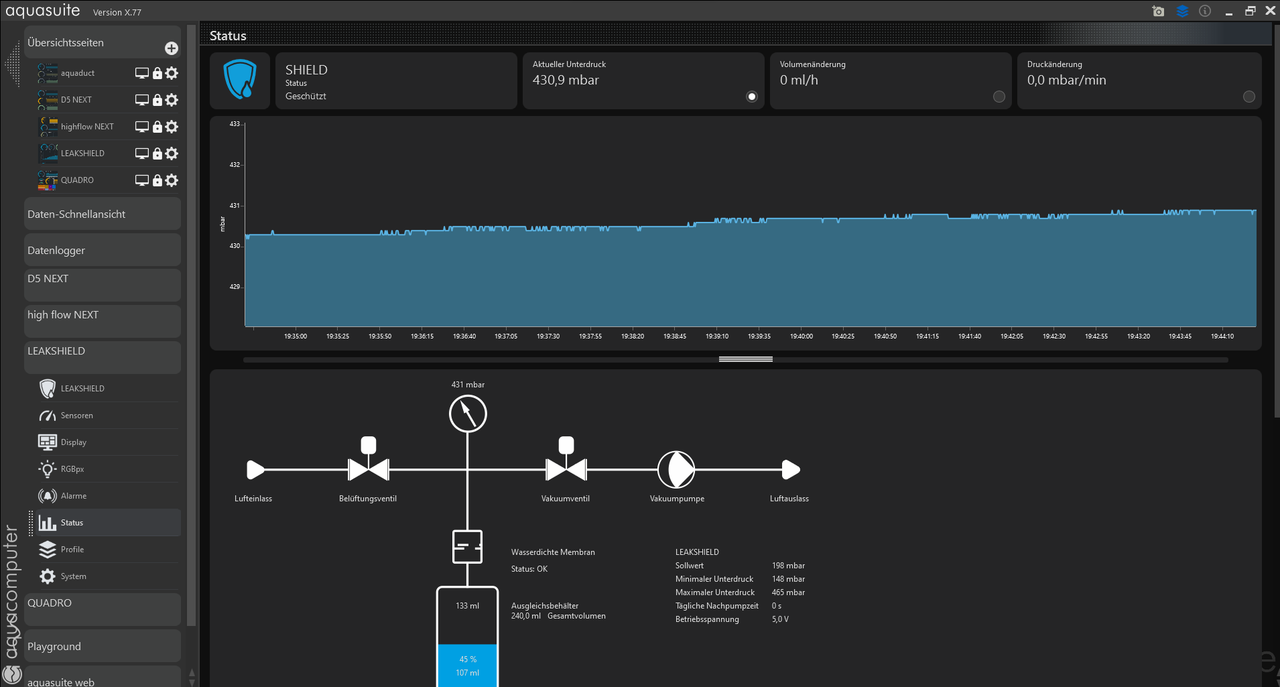Screen dimensions: 1280x687
Task: Click the Volumenänderung 0 ml/h card
Action: pos(891,81)
